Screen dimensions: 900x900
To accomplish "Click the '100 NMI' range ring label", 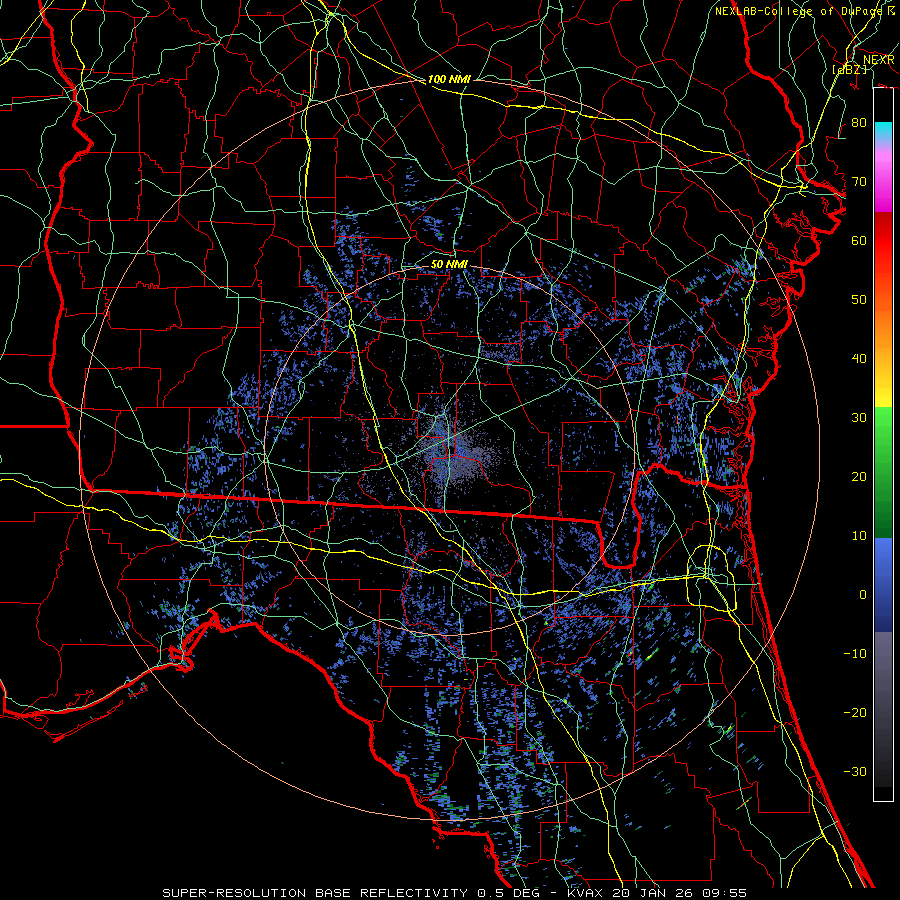I will pyautogui.click(x=449, y=79).
